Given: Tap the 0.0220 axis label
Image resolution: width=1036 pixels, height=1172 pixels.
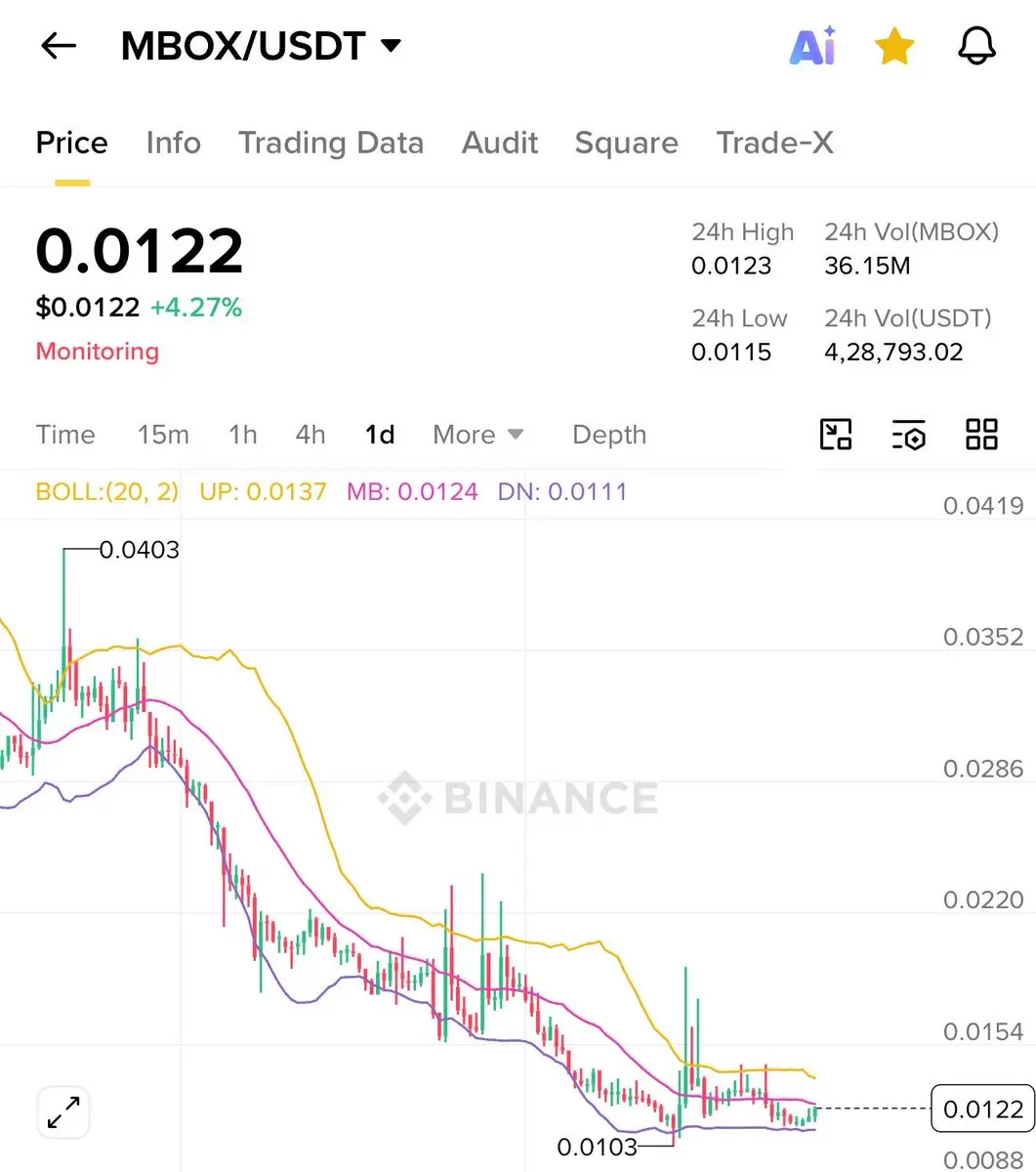Looking at the screenshot, I should 983,900.
